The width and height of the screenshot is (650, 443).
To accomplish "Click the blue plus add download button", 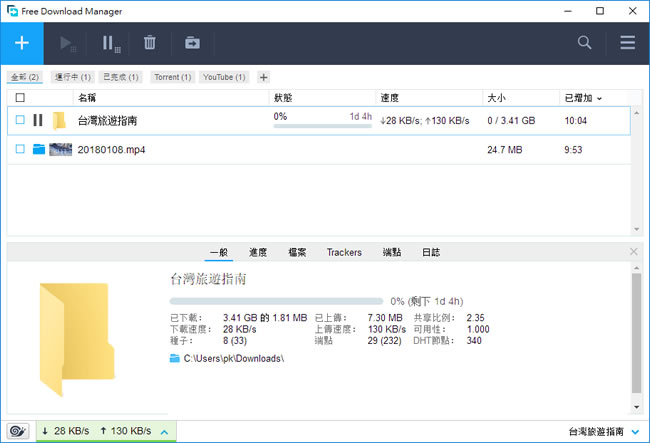I will (x=22, y=43).
